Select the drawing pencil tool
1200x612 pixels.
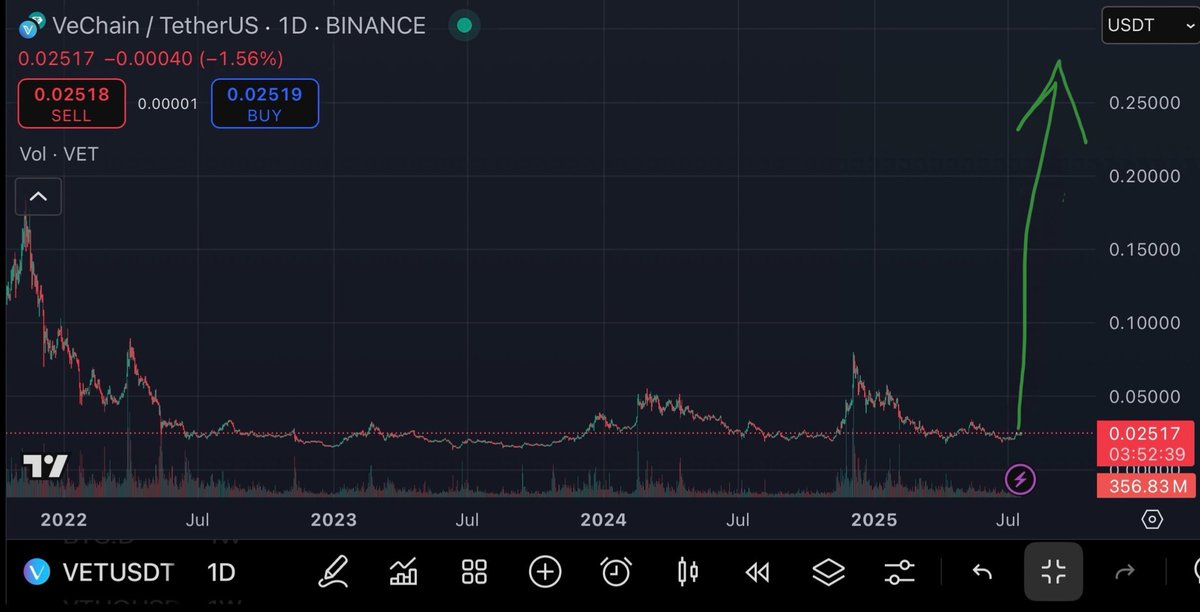tap(336, 571)
